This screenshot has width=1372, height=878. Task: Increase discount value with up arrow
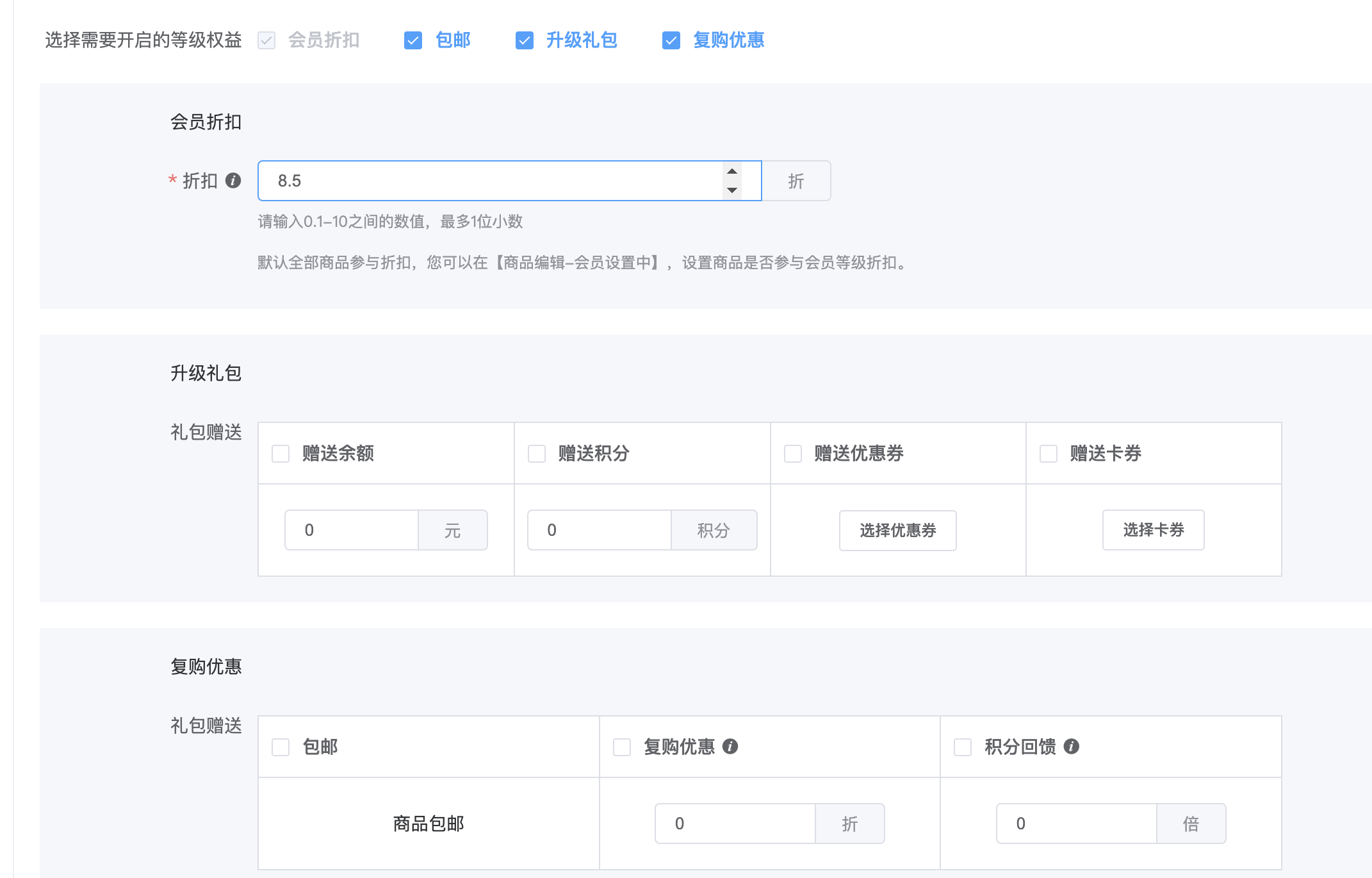(x=732, y=171)
